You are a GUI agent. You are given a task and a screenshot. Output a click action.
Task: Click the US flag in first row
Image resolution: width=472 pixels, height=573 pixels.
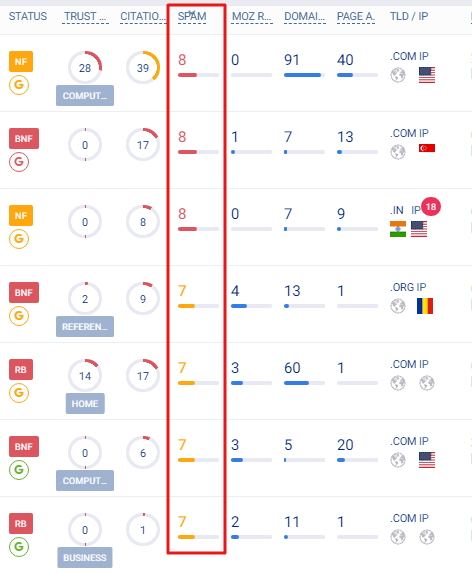(427, 75)
